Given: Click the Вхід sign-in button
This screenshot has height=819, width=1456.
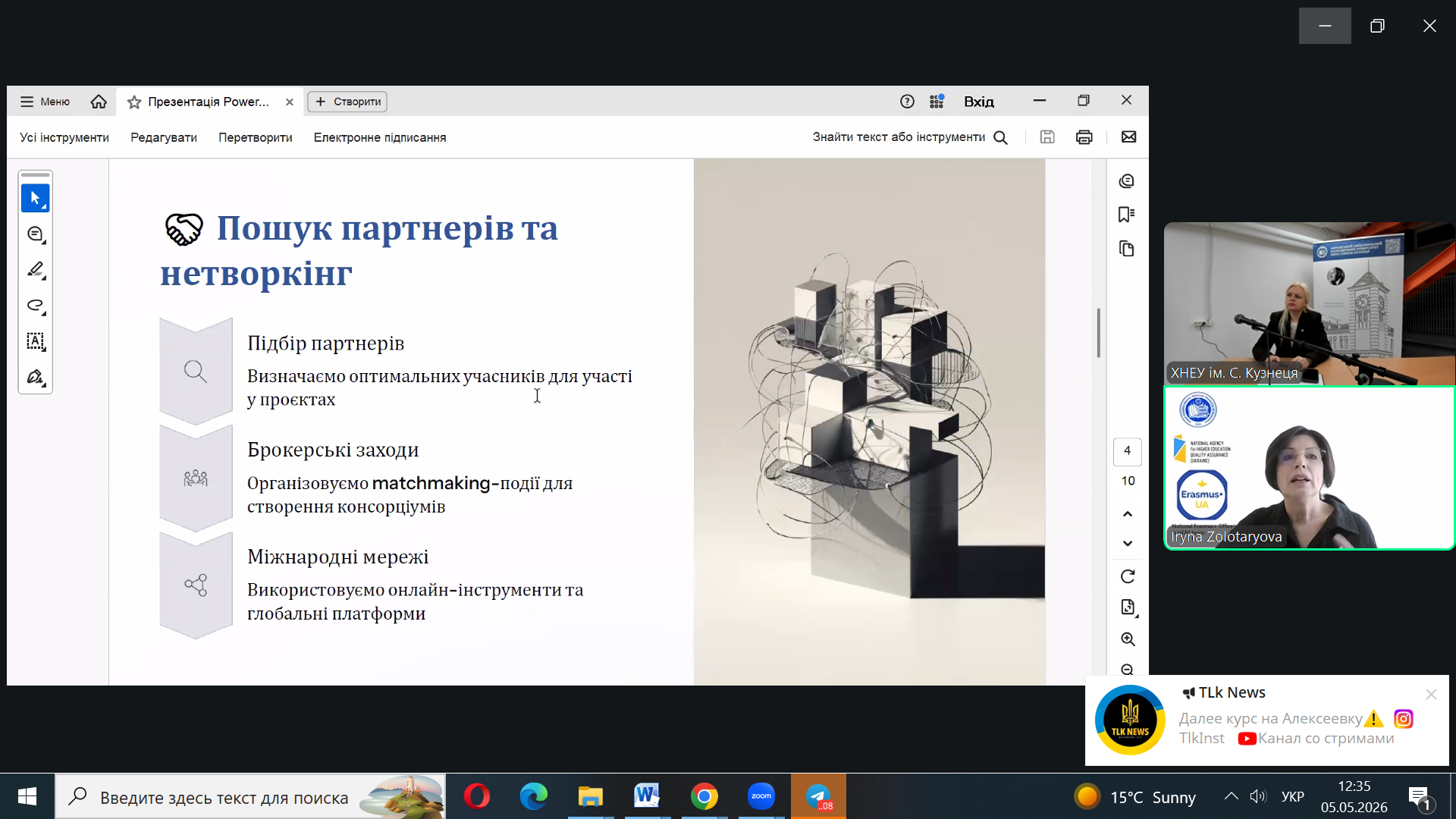Looking at the screenshot, I should pyautogui.click(x=979, y=102).
